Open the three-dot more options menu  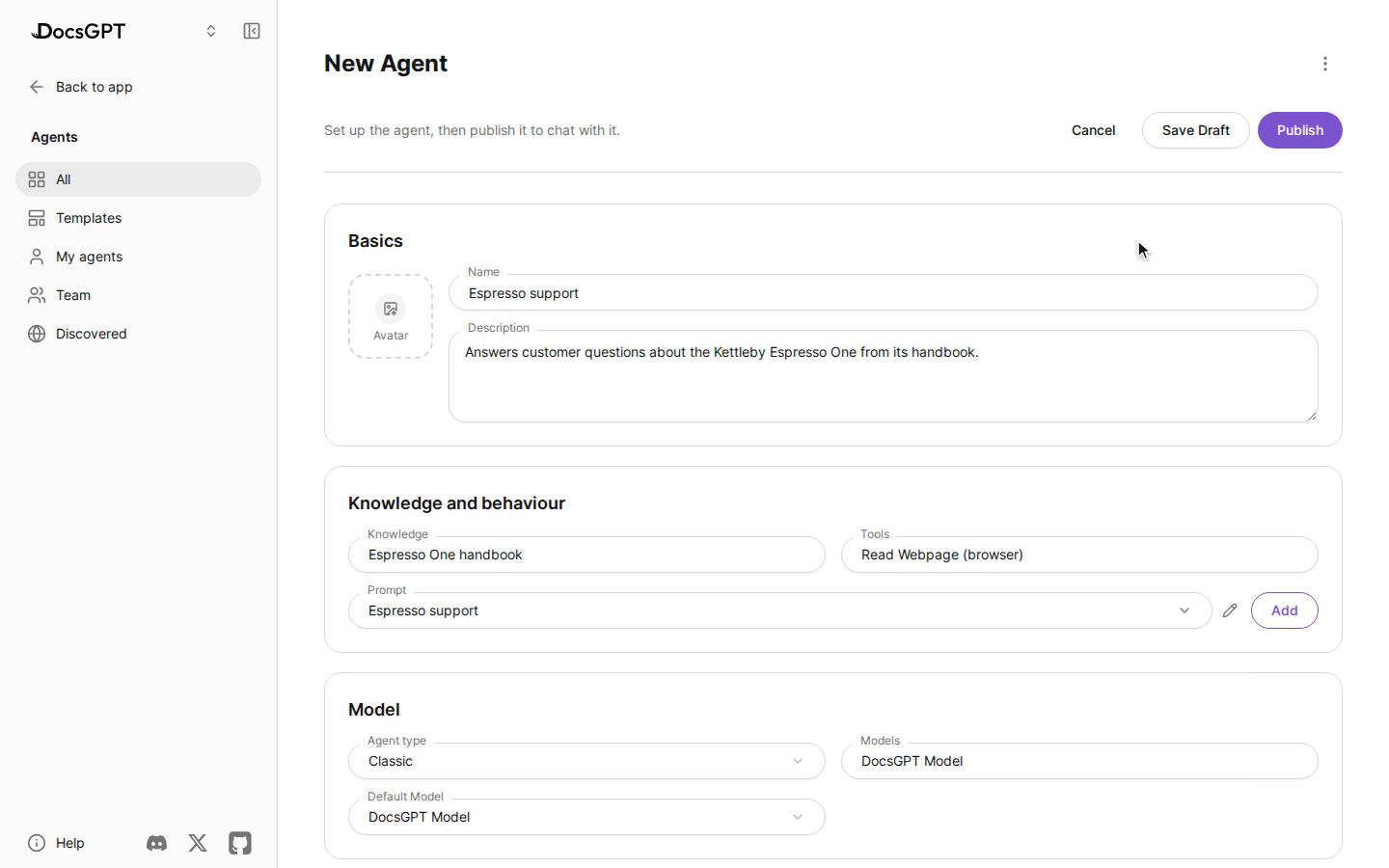1325,64
